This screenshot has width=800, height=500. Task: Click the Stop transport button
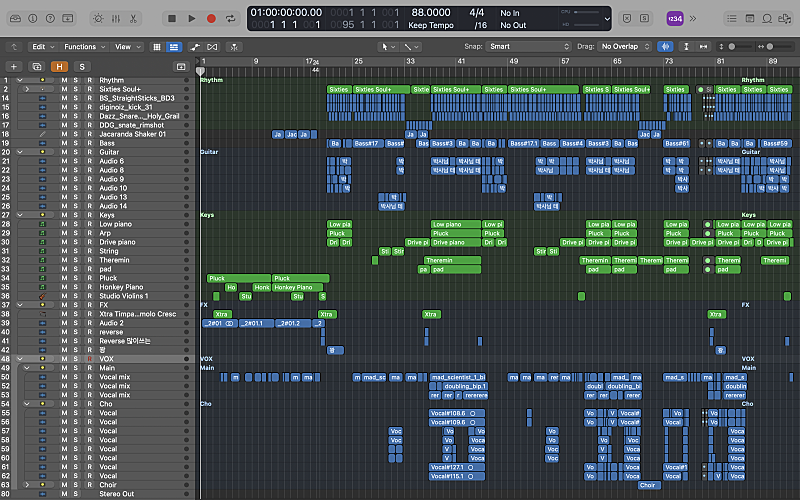pyautogui.click(x=171, y=18)
